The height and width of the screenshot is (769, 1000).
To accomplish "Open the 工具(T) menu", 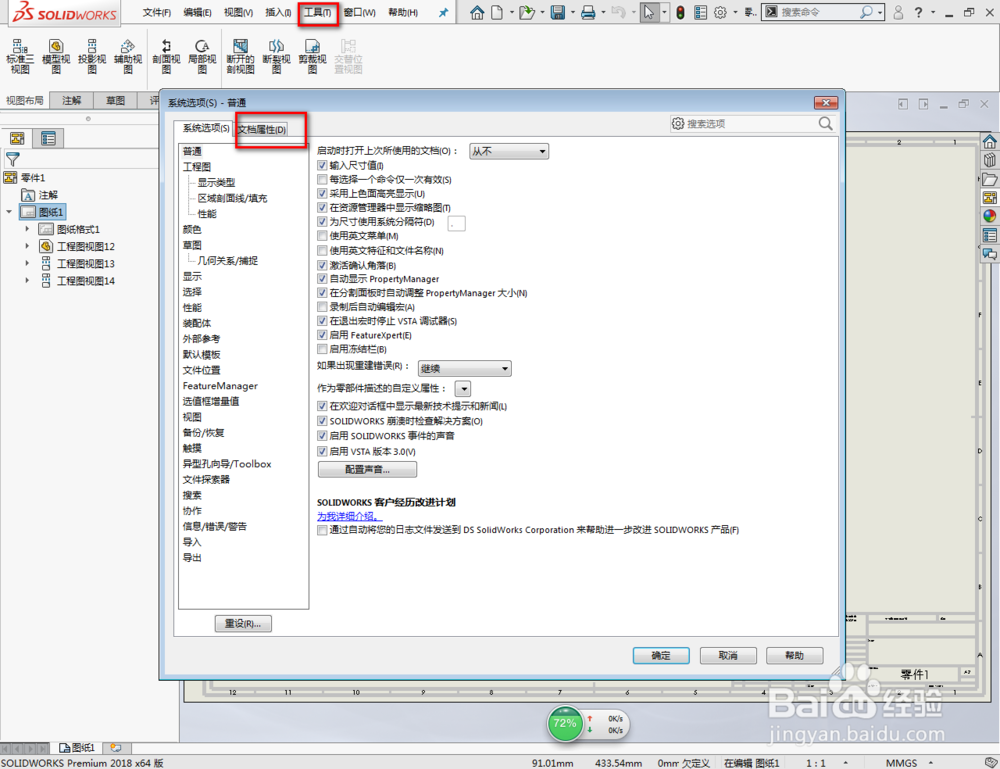I will point(318,12).
